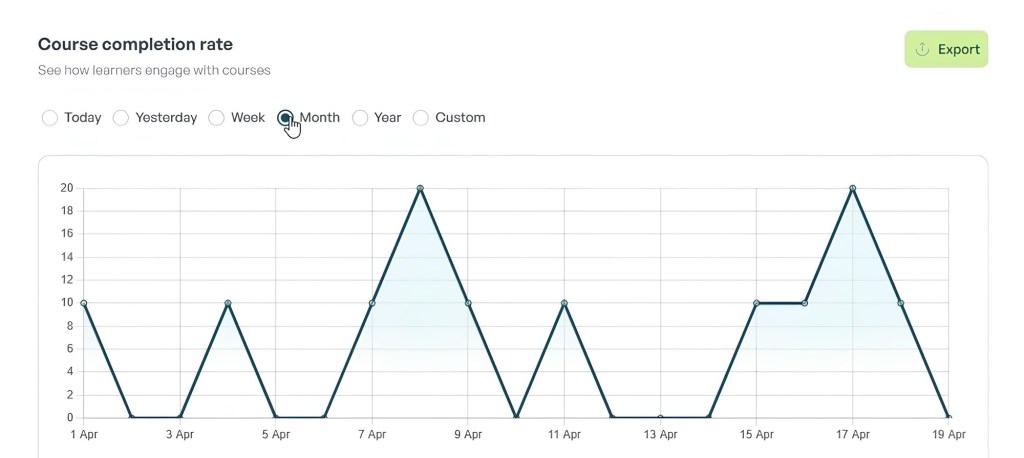Click the 4 Apr data point at 10
1024x458 pixels.
coord(228,303)
